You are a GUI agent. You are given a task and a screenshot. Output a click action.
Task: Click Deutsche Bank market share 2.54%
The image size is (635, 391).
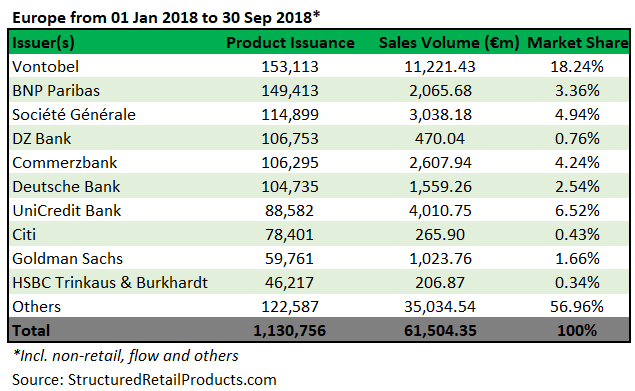pos(577,187)
